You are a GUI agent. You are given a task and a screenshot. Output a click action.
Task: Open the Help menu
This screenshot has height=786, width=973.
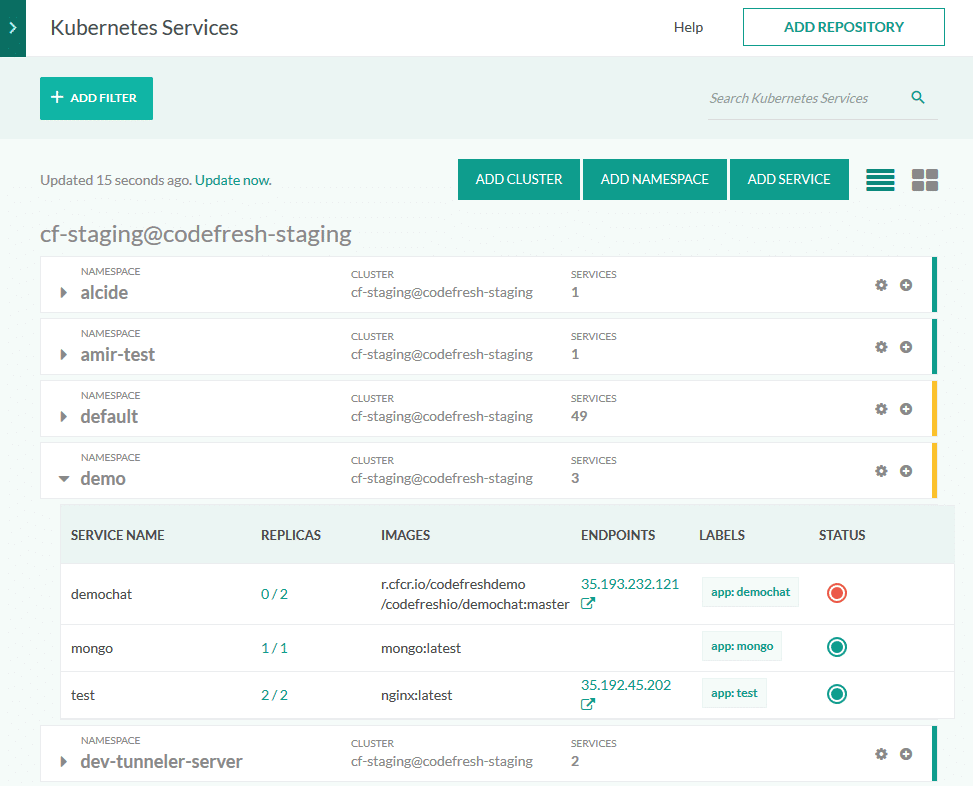(688, 28)
